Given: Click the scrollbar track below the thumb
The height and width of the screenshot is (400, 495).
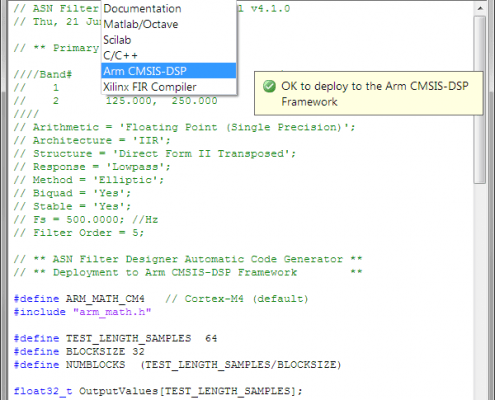Looking at the screenshot, I should [x=480, y=290].
